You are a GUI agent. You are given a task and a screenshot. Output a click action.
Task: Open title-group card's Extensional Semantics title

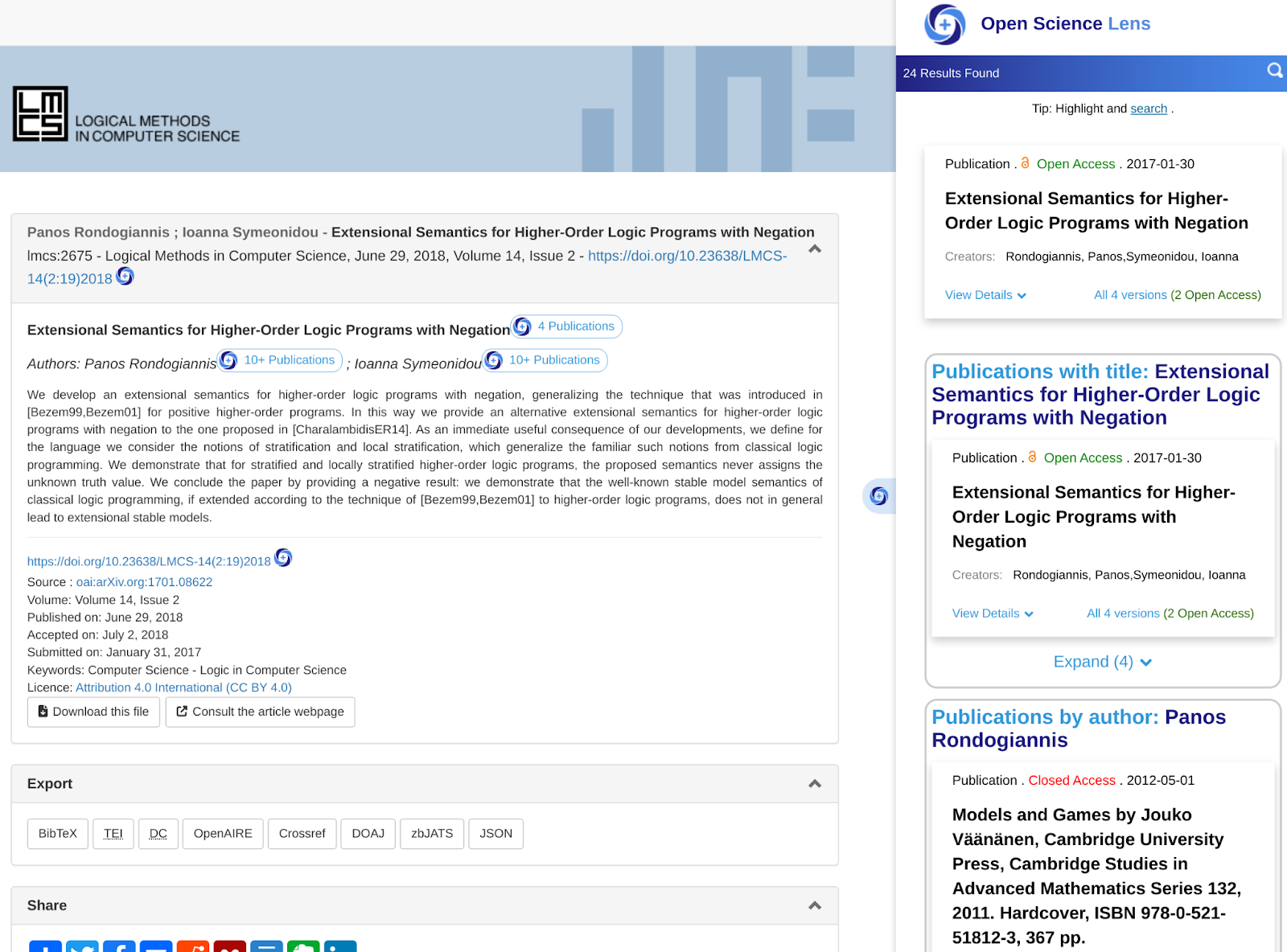coord(1094,517)
